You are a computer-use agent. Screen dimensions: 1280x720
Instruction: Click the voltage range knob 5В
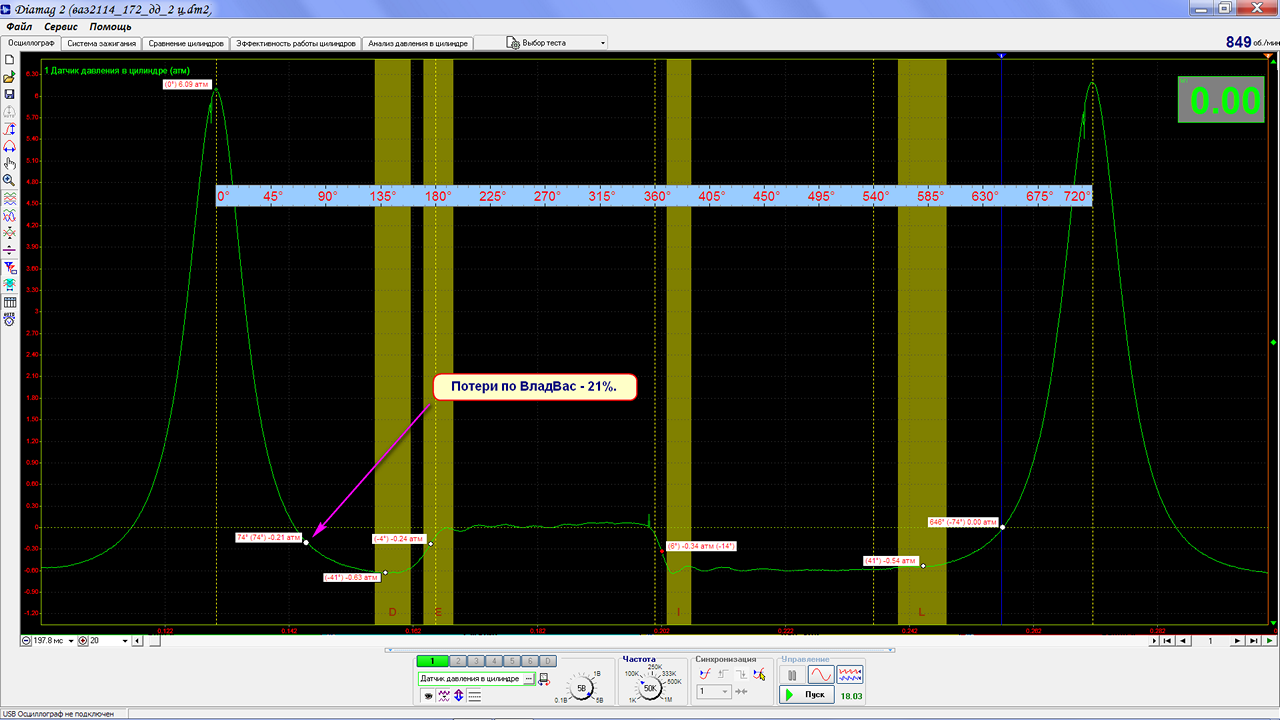pos(581,687)
